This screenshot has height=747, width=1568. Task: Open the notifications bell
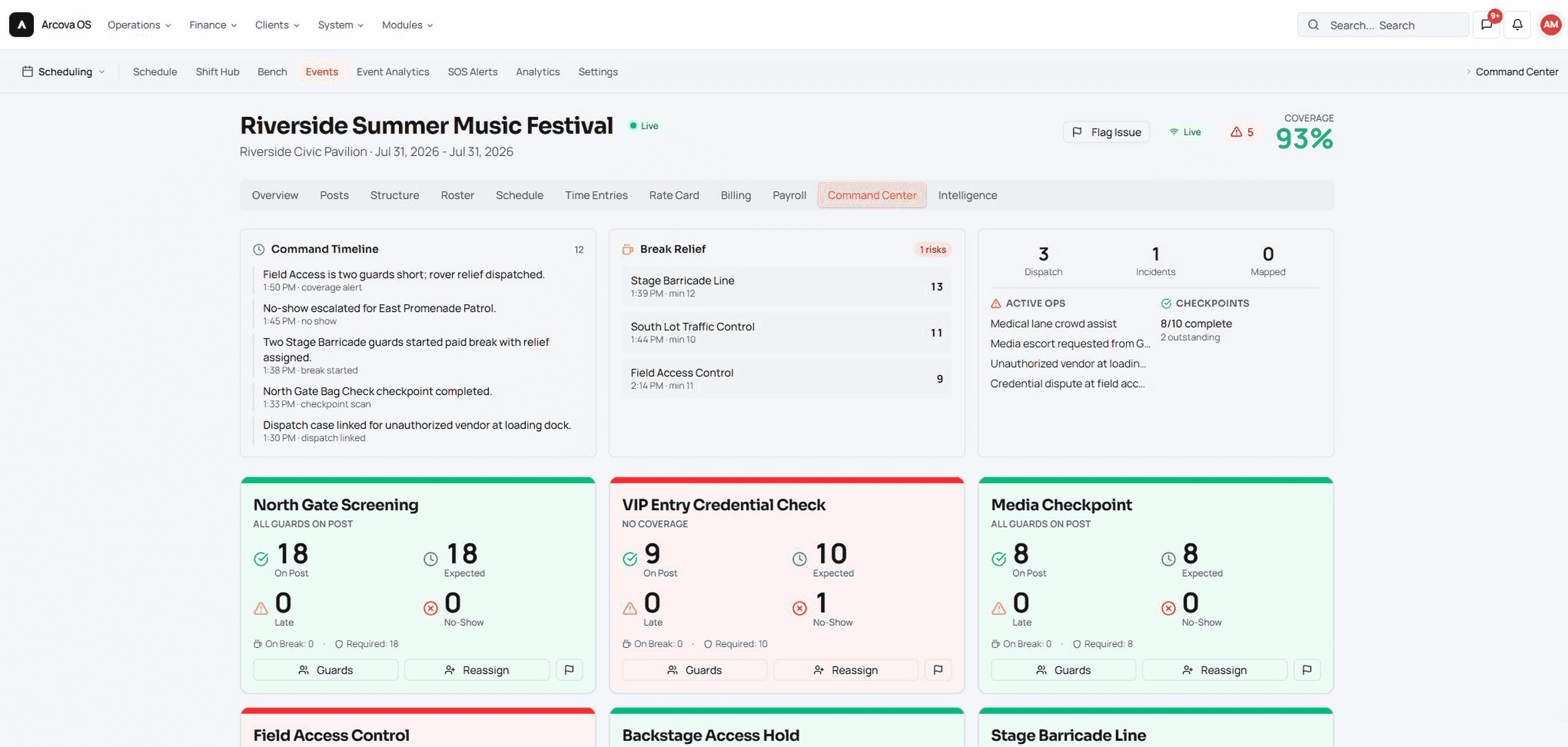1517,25
